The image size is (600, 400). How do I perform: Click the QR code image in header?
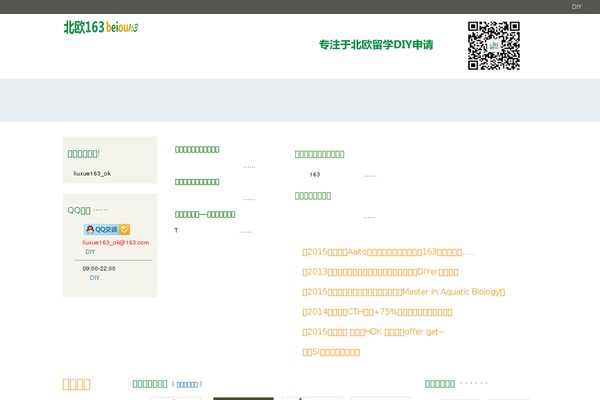point(494,46)
